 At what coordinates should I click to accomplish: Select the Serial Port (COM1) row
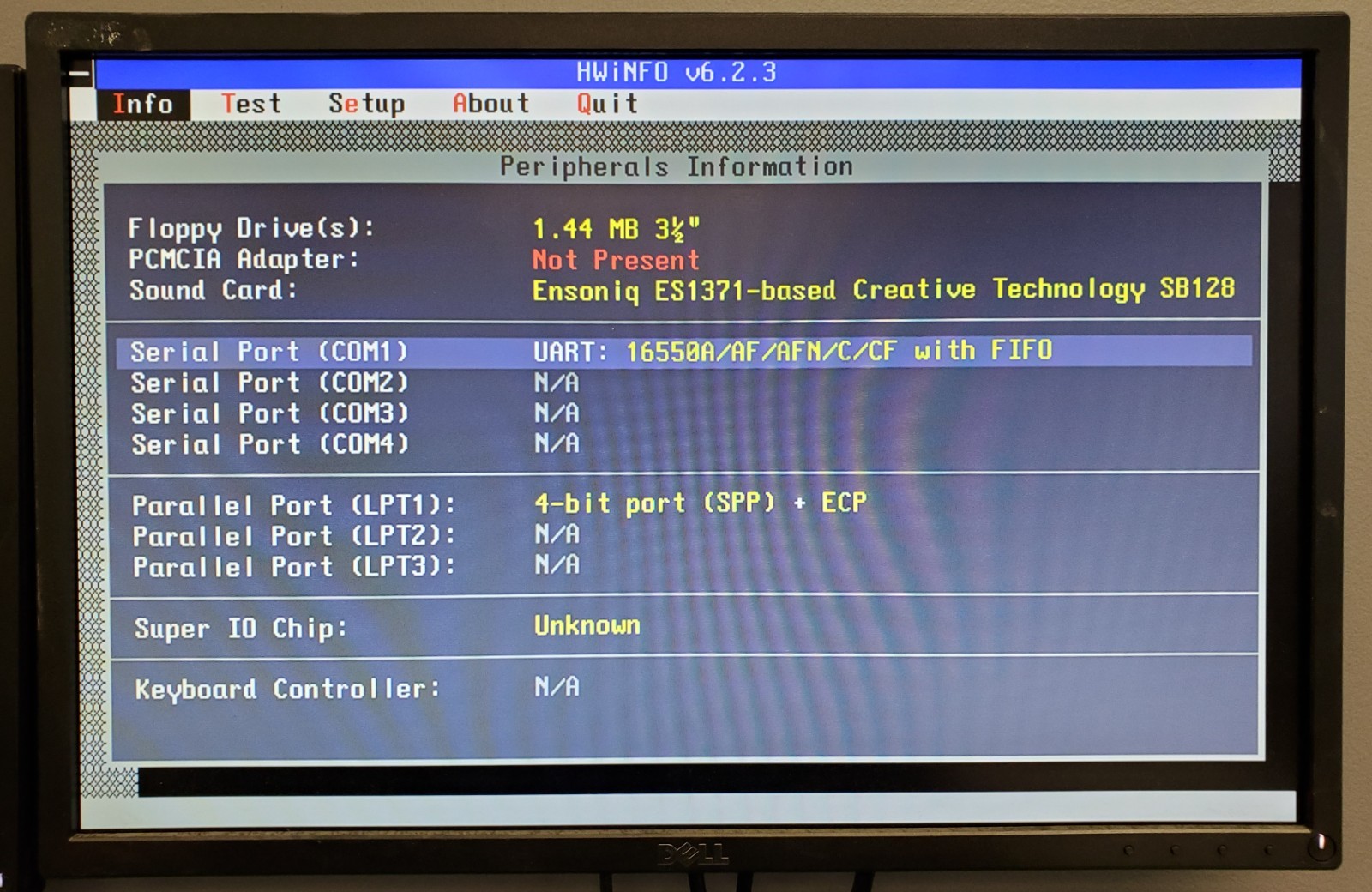[x=683, y=352]
